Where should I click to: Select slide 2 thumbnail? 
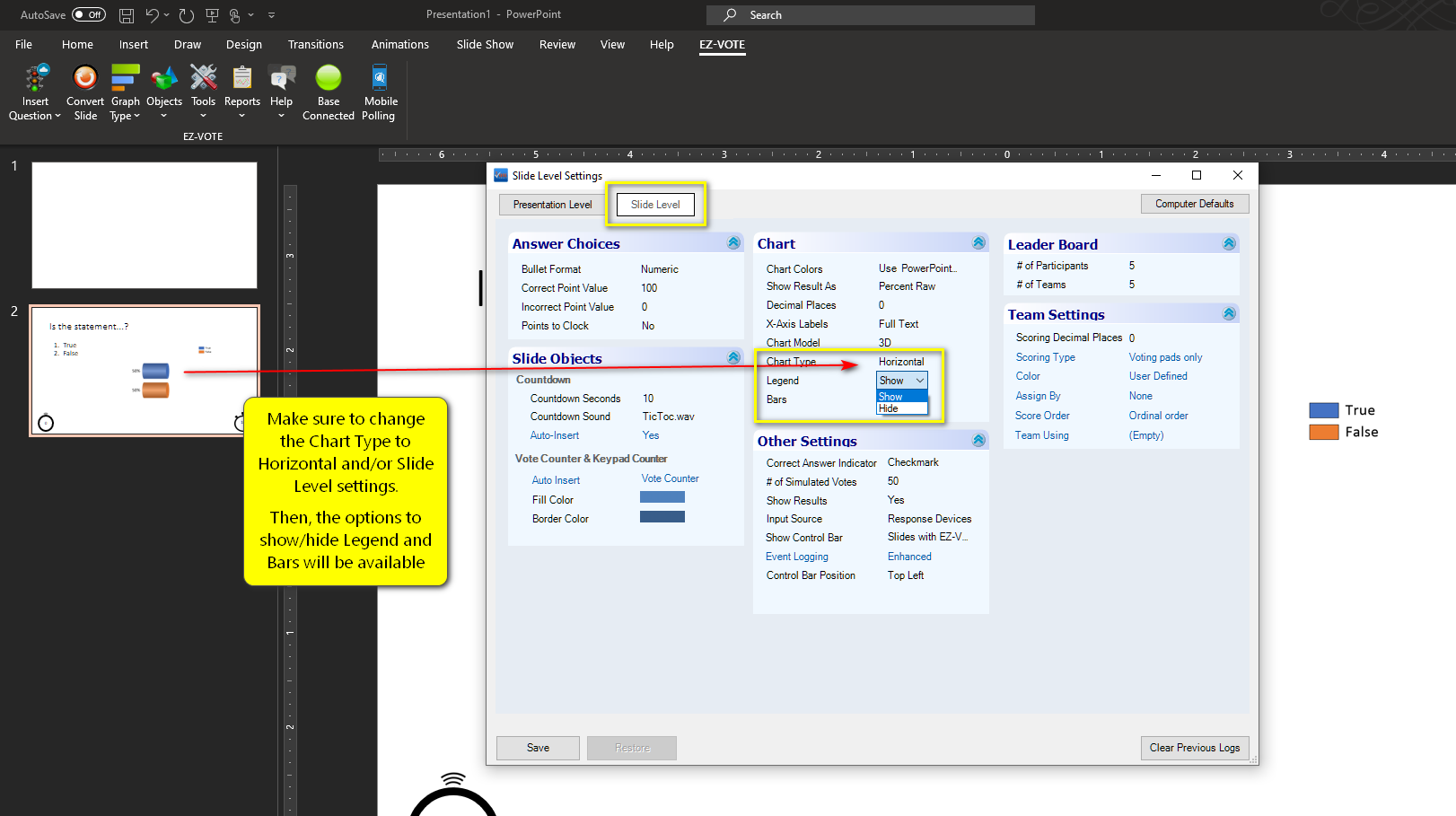145,371
